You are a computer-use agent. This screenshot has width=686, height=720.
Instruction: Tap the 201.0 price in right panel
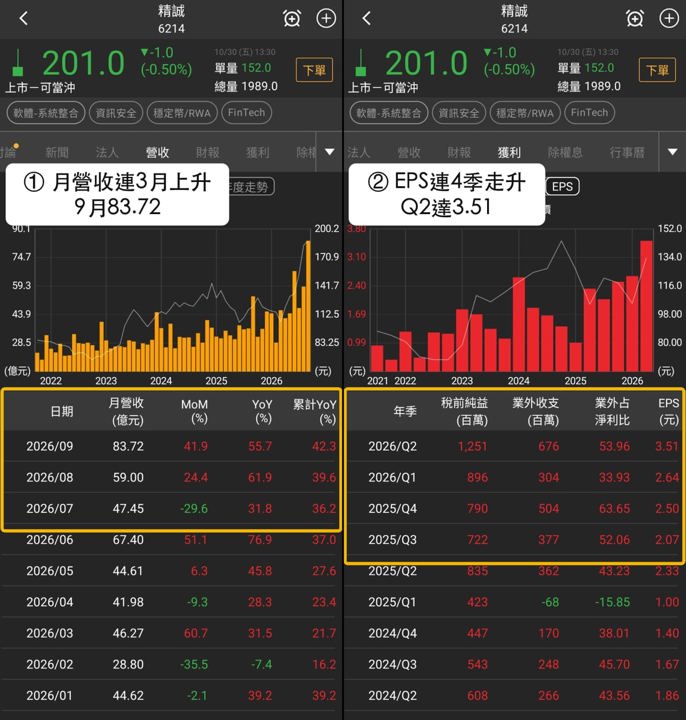(426, 63)
